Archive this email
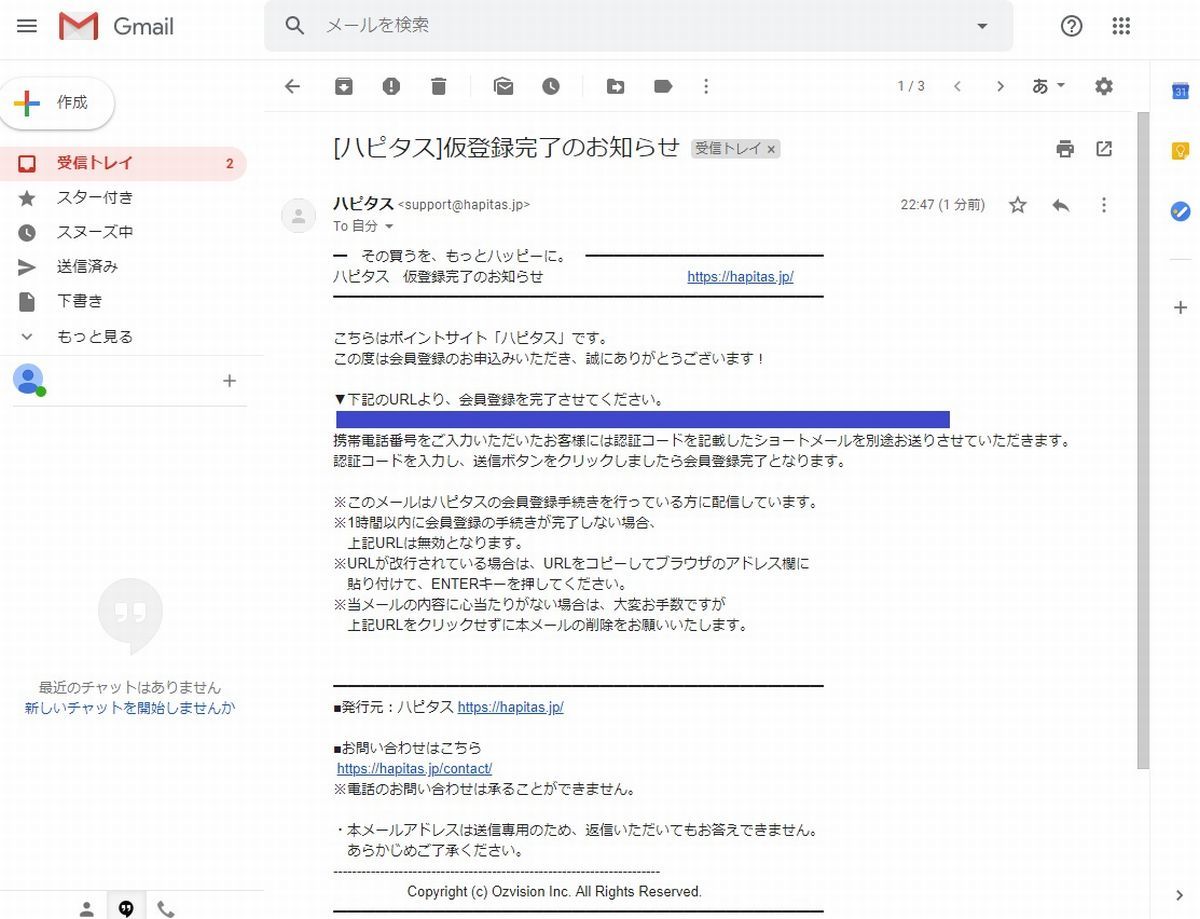This screenshot has height=919, width=1200. (343, 87)
